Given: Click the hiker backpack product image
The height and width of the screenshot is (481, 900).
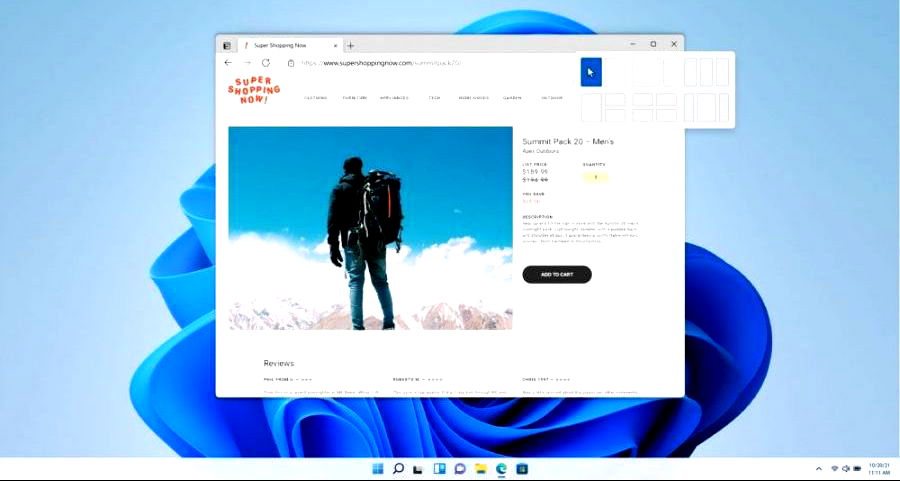Looking at the screenshot, I should pyautogui.click(x=370, y=228).
